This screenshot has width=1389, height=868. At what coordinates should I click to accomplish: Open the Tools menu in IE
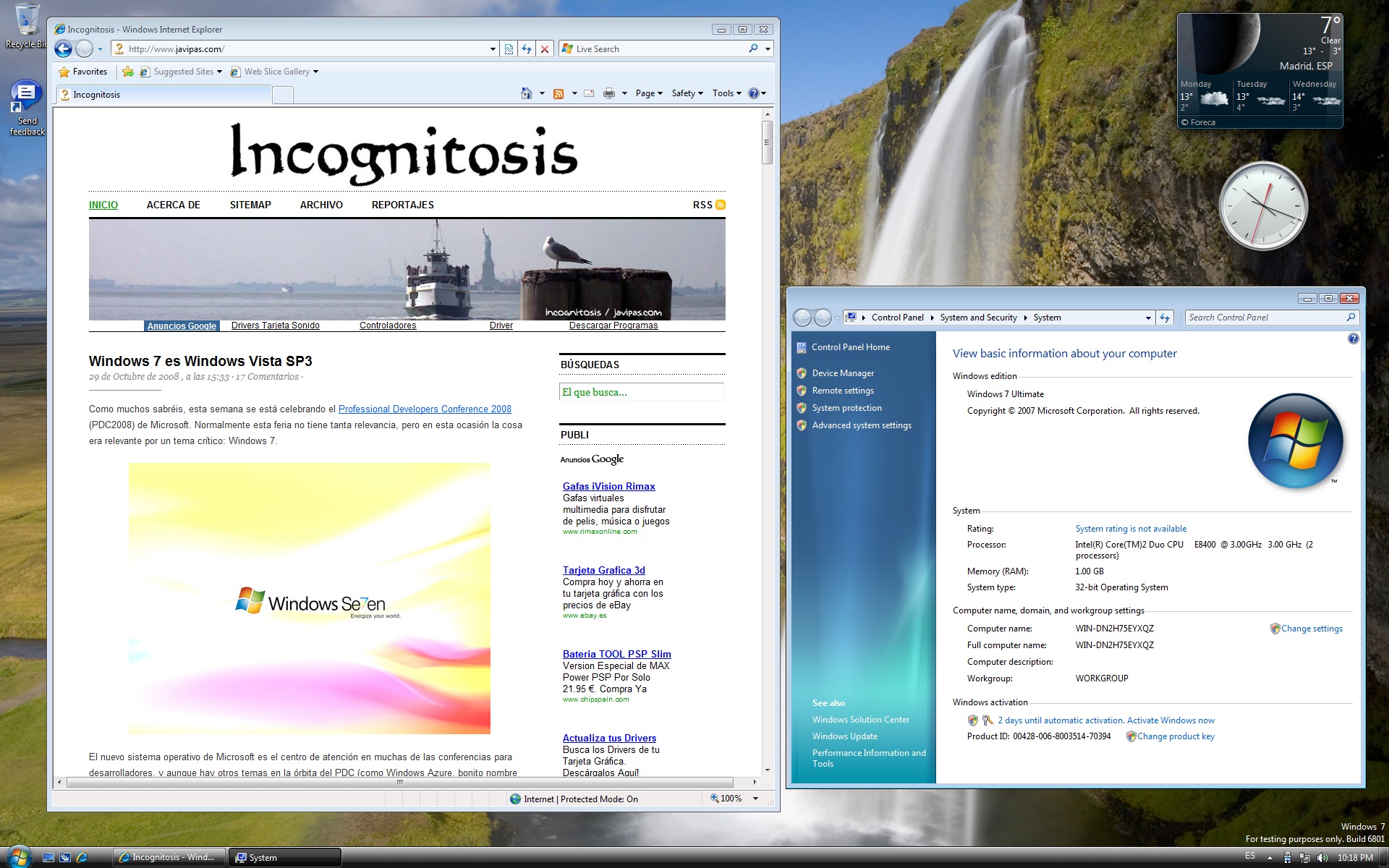[727, 93]
